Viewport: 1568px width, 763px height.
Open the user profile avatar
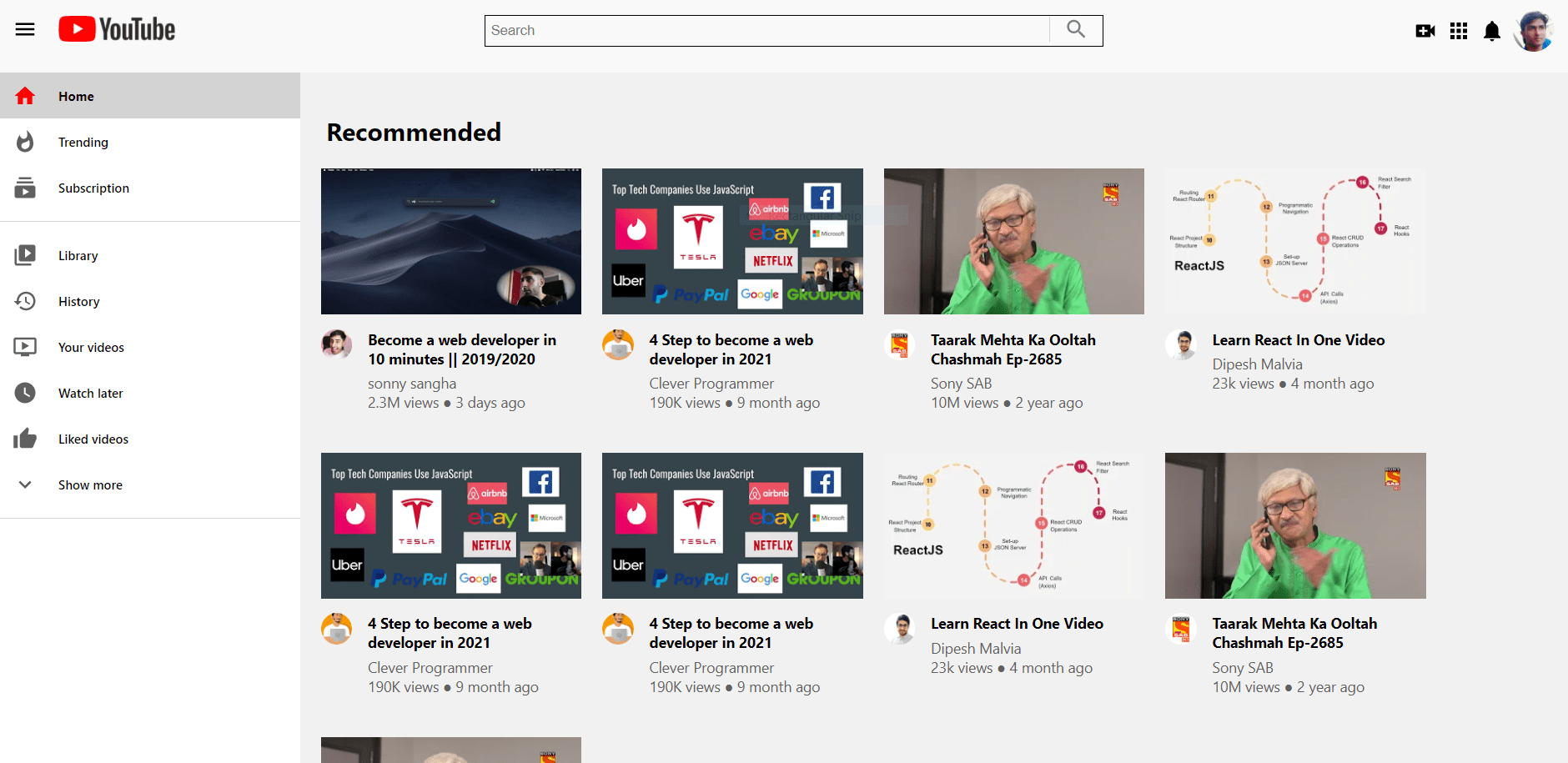click(1534, 31)
